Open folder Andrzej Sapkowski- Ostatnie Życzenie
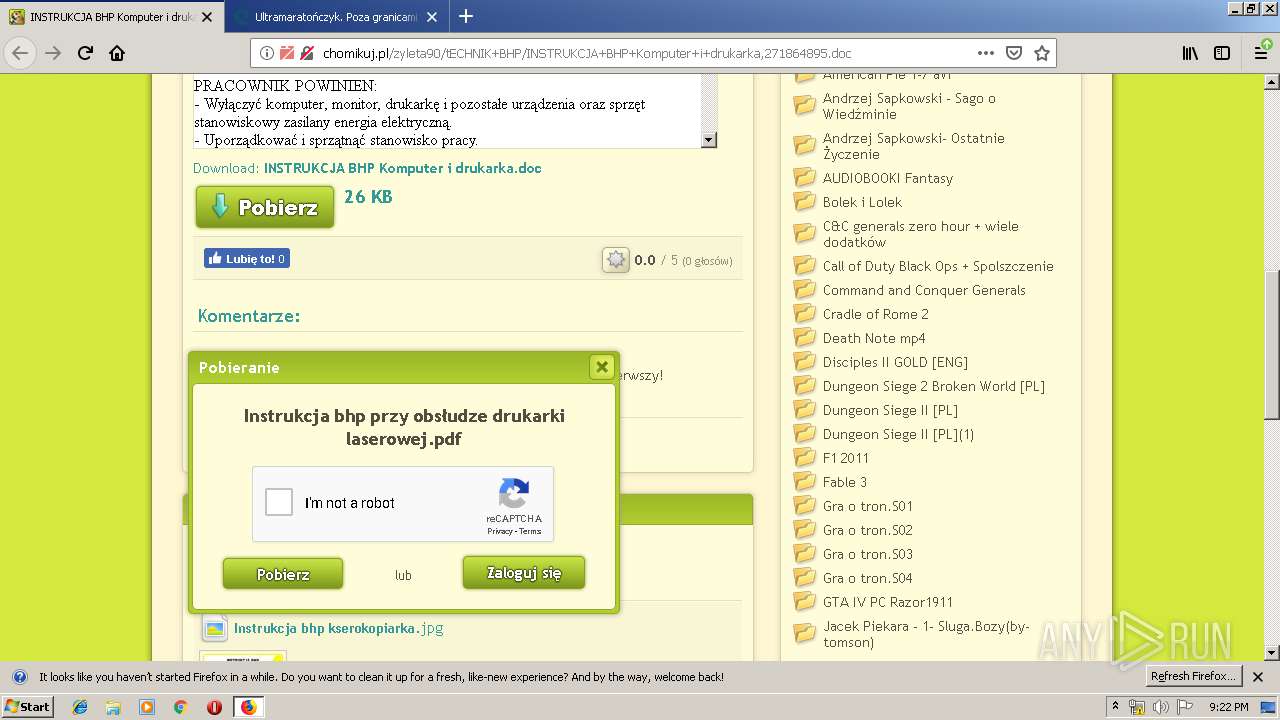The height and width of the screenshot is (720, 1280). click(913, 146)
